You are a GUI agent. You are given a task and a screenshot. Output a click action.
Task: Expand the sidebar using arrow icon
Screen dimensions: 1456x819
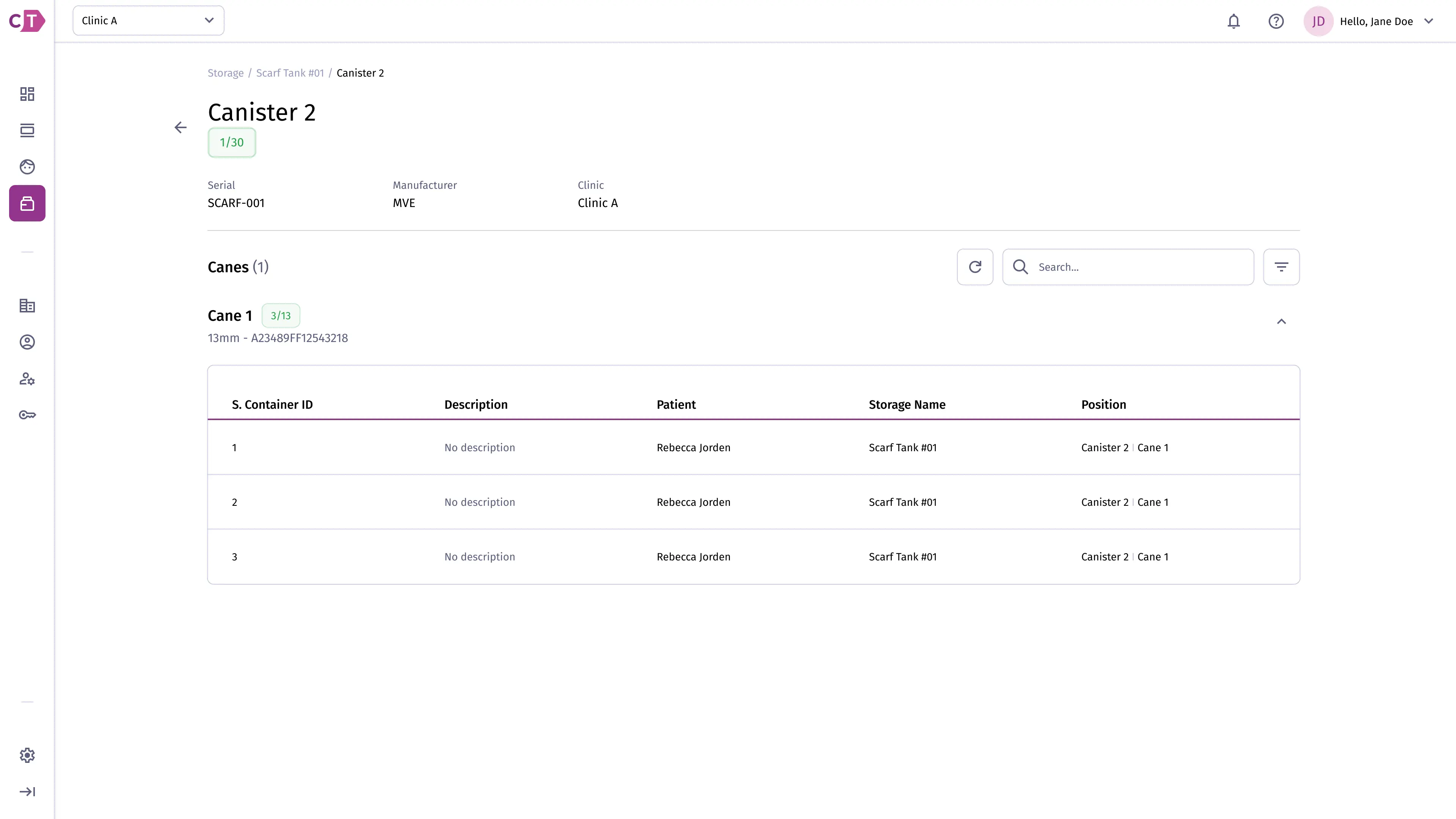[x=27, y=791]
